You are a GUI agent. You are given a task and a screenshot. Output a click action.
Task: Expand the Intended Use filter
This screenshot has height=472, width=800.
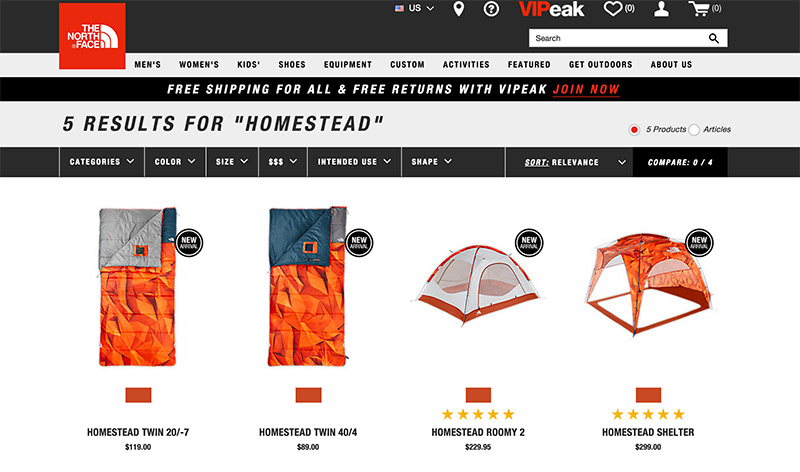[x=354, y=162]
